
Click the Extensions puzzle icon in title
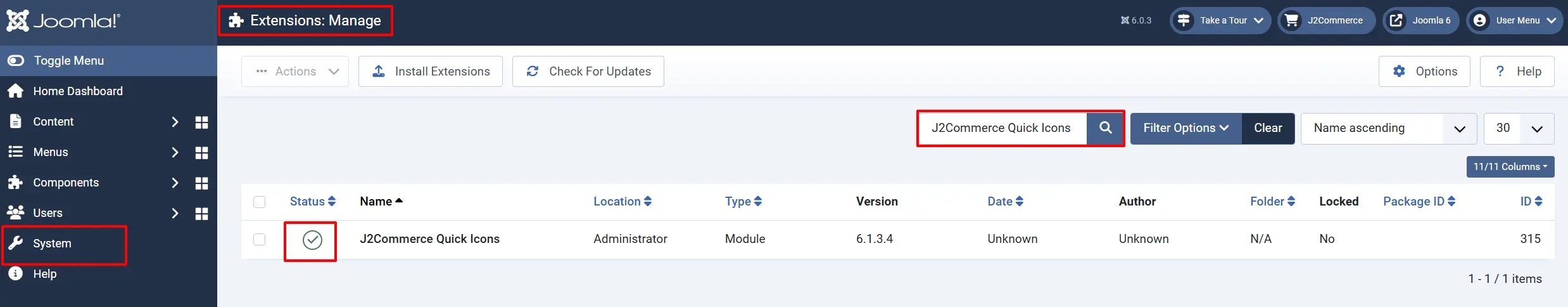[236, 20]
